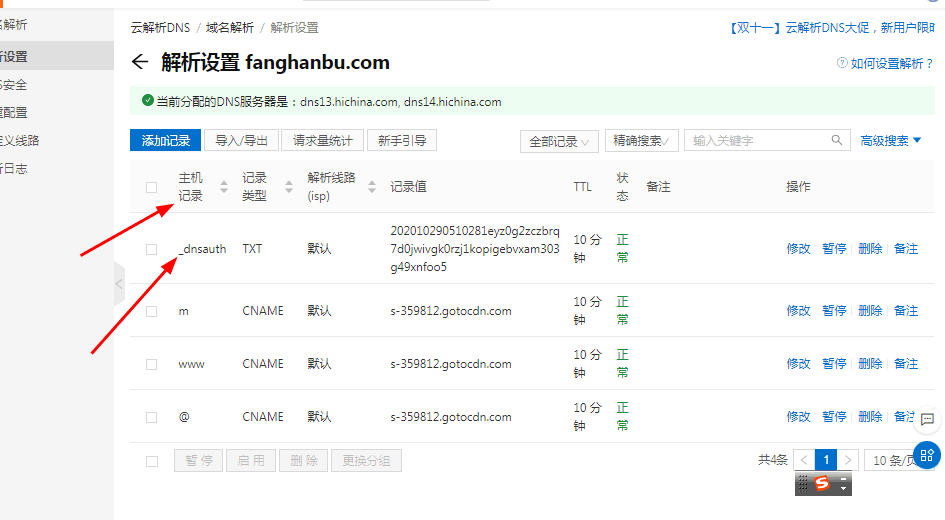Image resolution: width=945 pixels, height=520 pixels.
Task: Open the 双十一 云解析DNS大促 promo link
Action: coord(830,28)
